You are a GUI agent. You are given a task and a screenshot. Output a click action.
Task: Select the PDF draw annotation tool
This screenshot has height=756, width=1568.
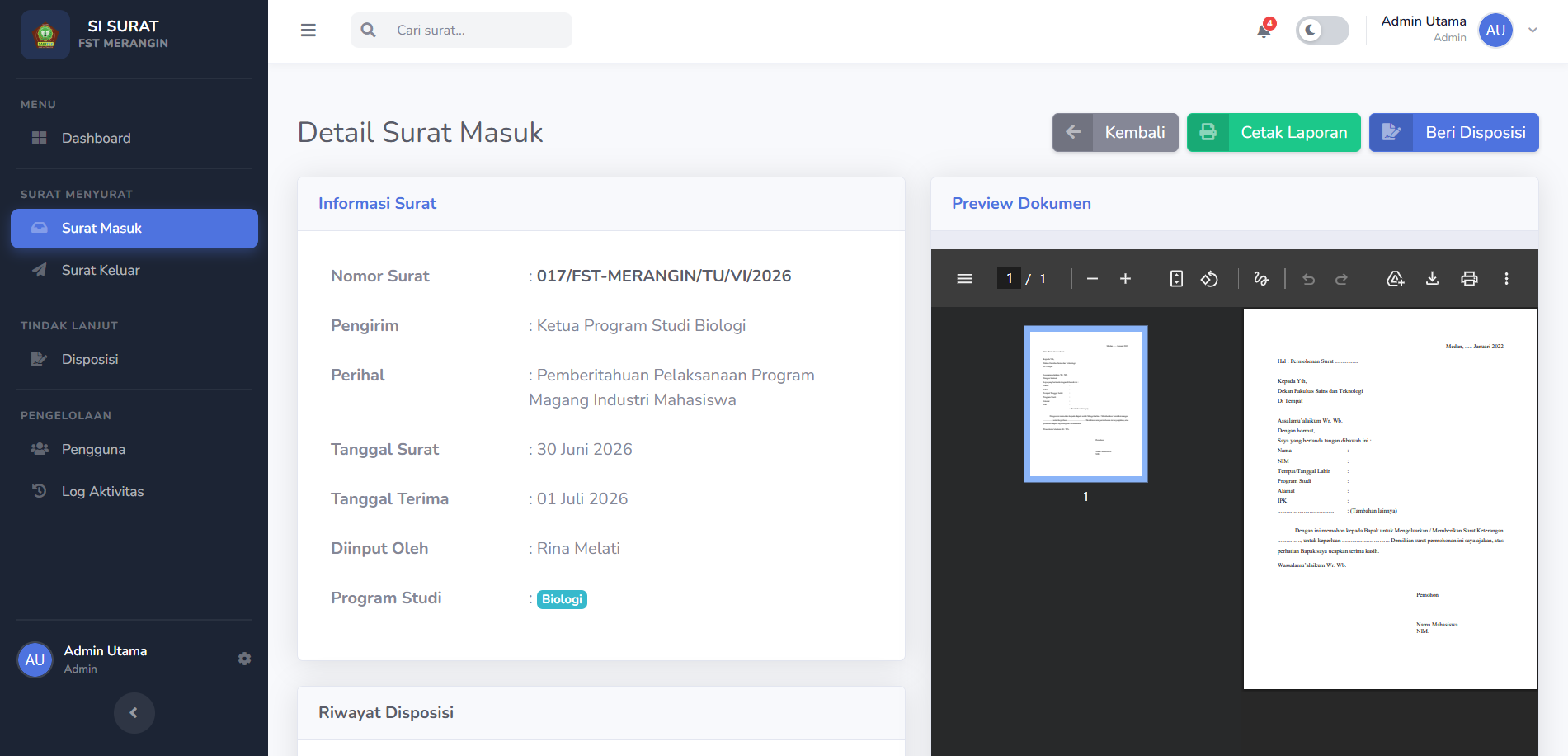click(1260, 279)
